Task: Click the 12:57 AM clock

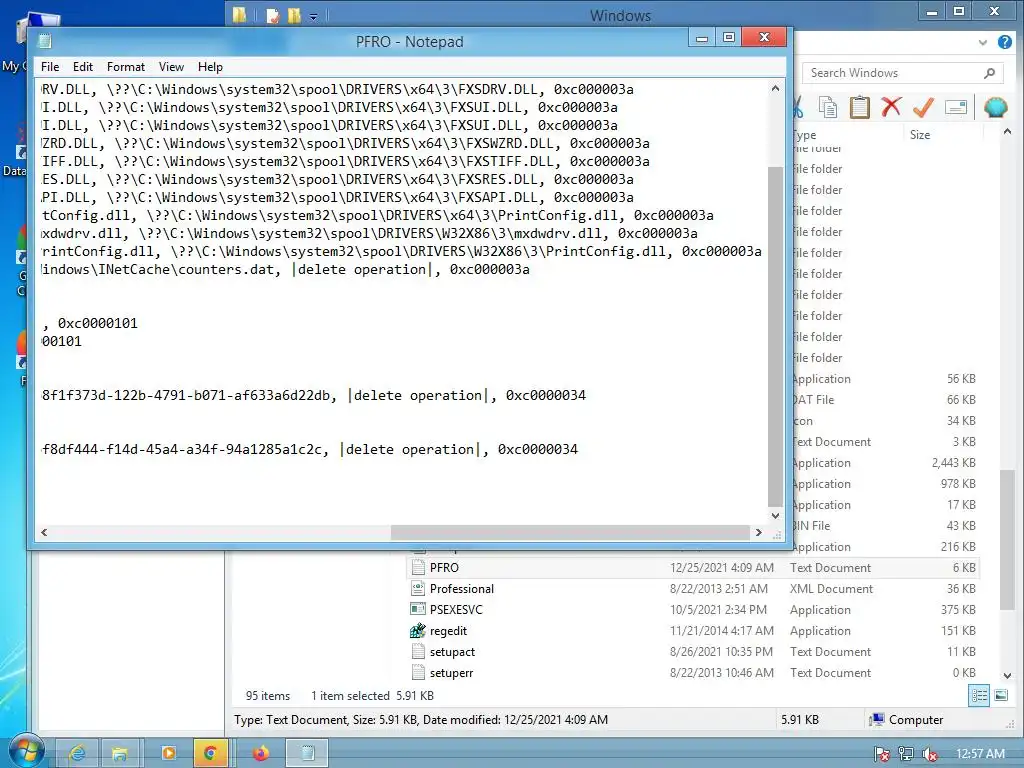Action: pos(980,754)
